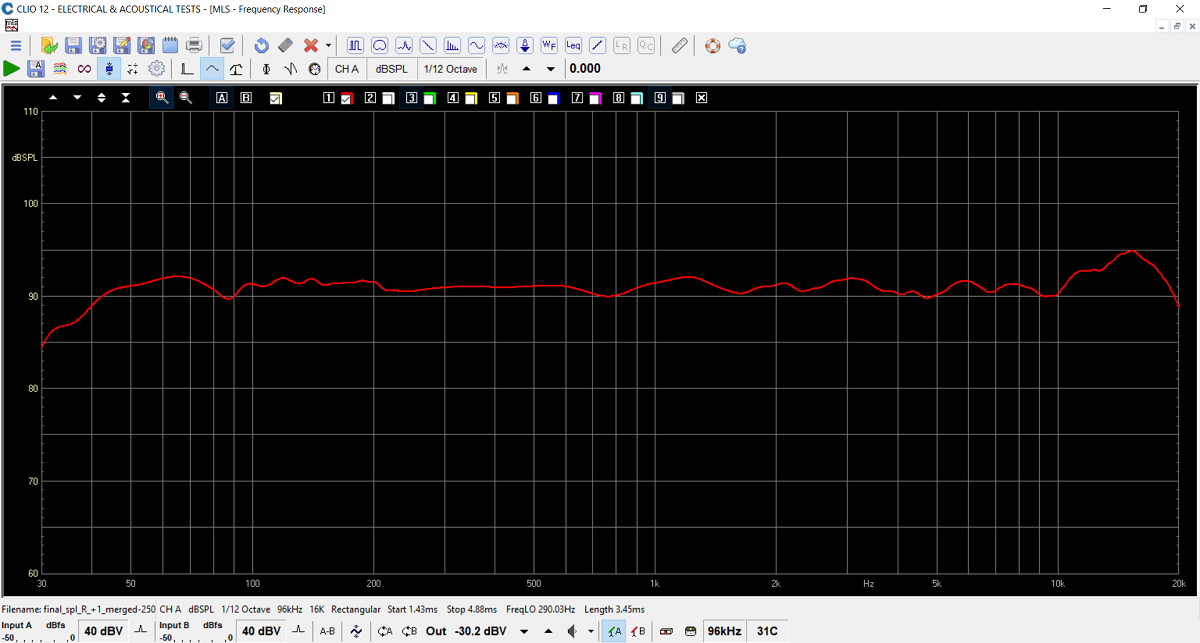
Task: Click the print icon in the toolbar
Action: (194, 45)
